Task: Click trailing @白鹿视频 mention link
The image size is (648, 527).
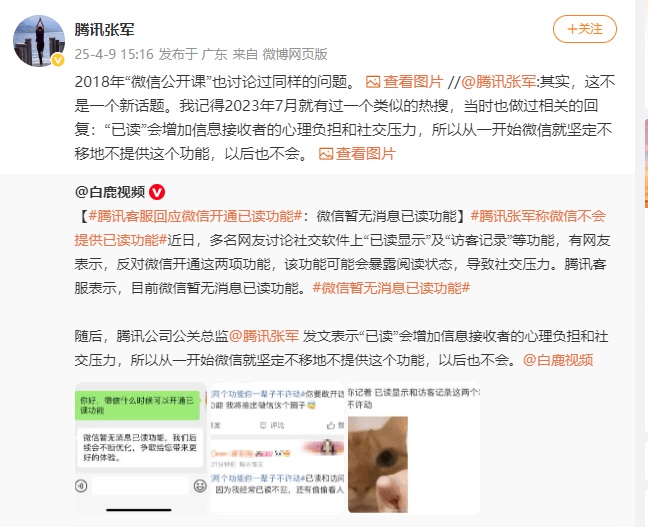Action: [x=558, y=360]
